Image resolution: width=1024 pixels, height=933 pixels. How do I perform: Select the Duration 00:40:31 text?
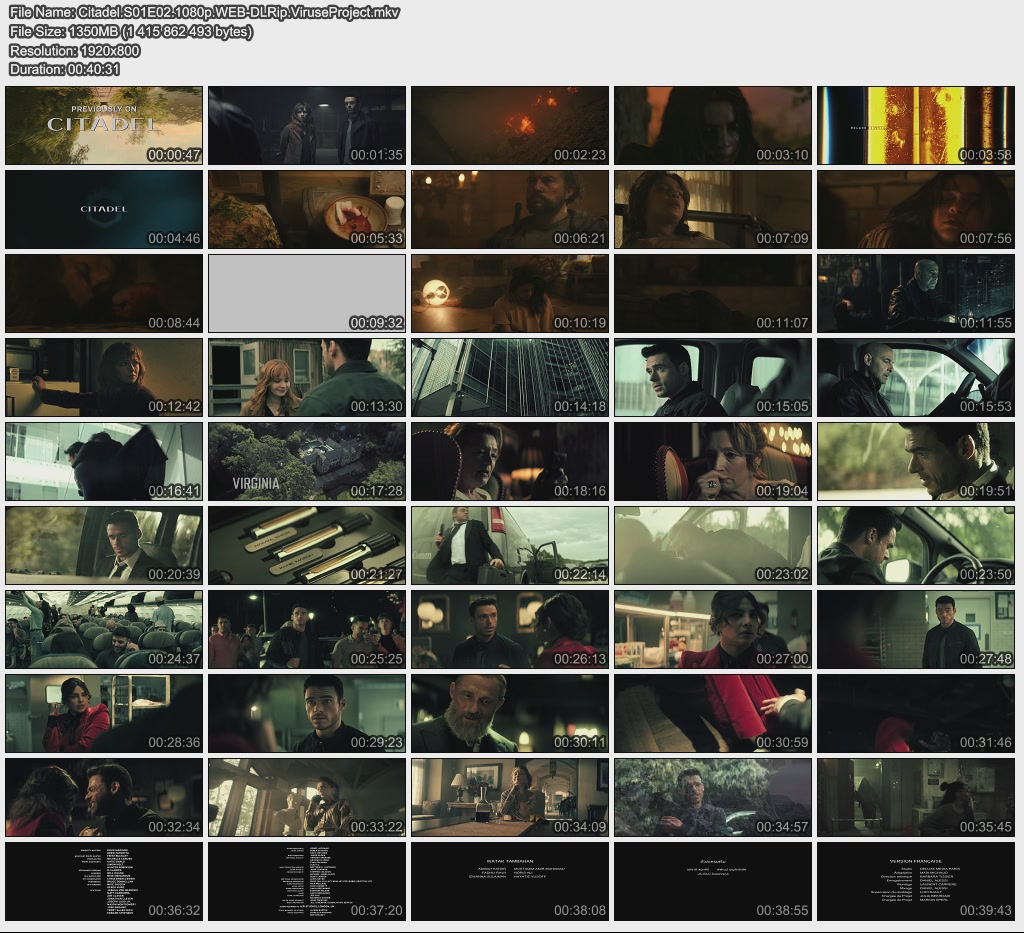point(65,69)
